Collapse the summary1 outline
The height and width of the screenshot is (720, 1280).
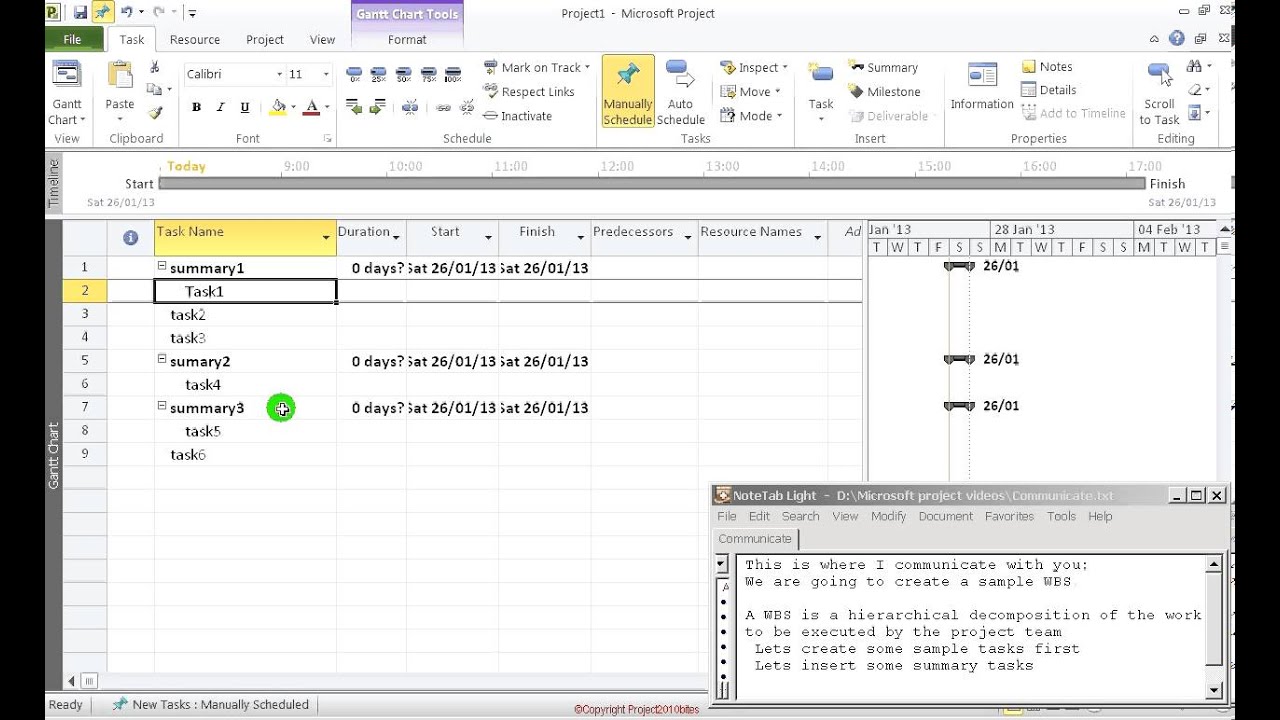tap(162, 266)
